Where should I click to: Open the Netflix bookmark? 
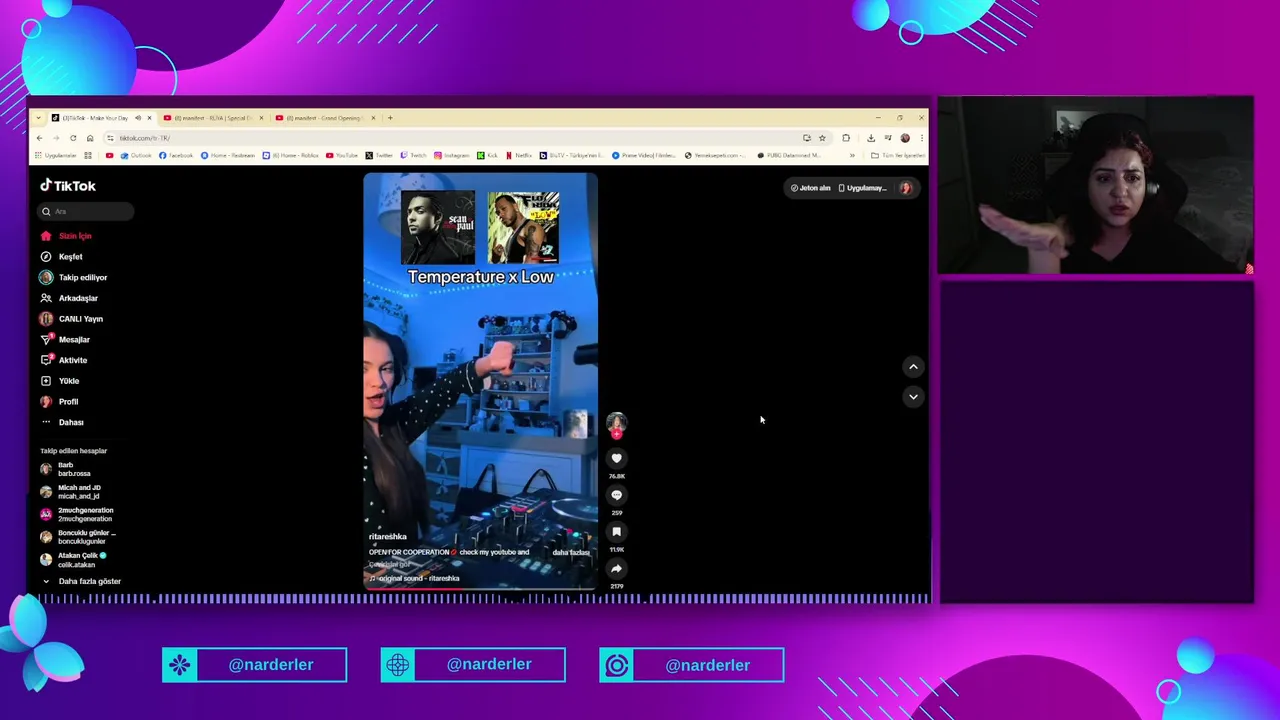(520, 155)
